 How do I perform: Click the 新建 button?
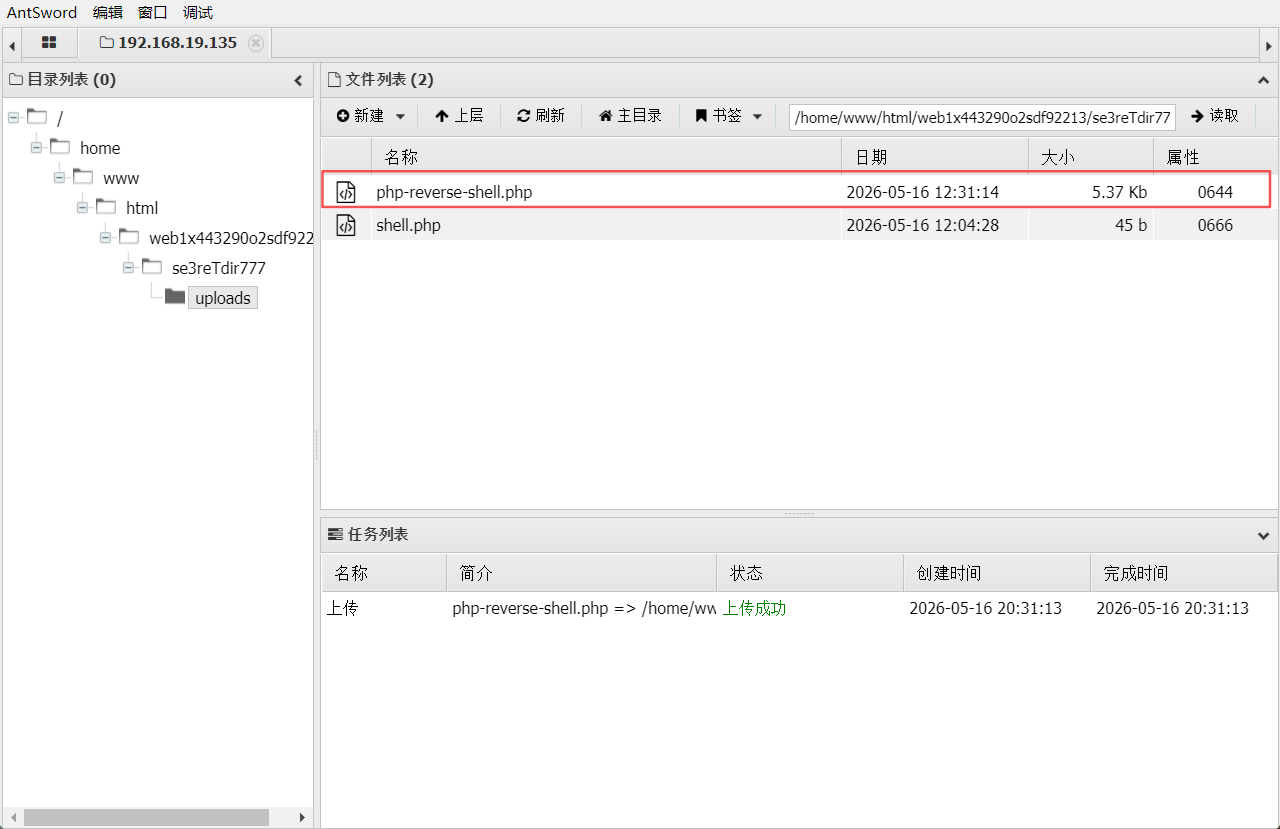[360, 116]
